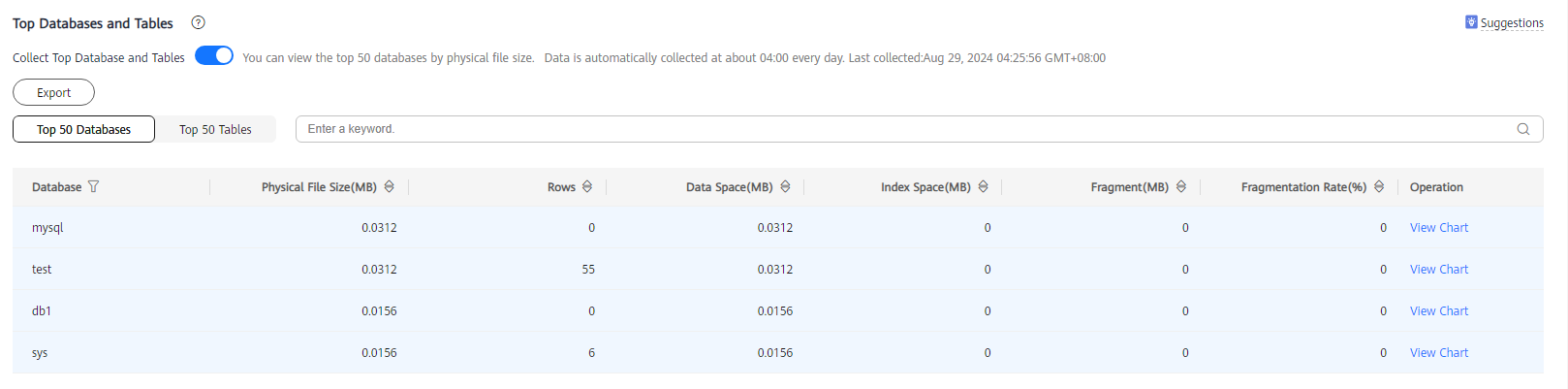Open View Chart for mysql database
1568x389 pixels.
[1439, 228]
